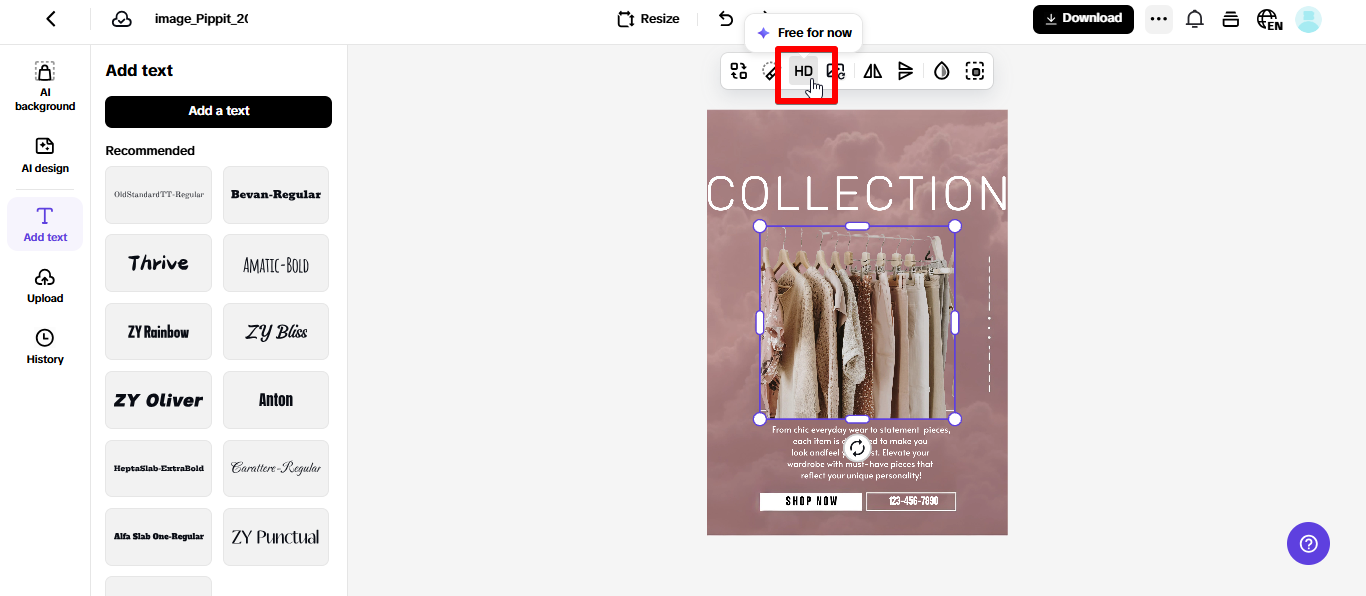Choose the ZY Rainbow font style
1366x596 pixels.
(x=158, y=331)
